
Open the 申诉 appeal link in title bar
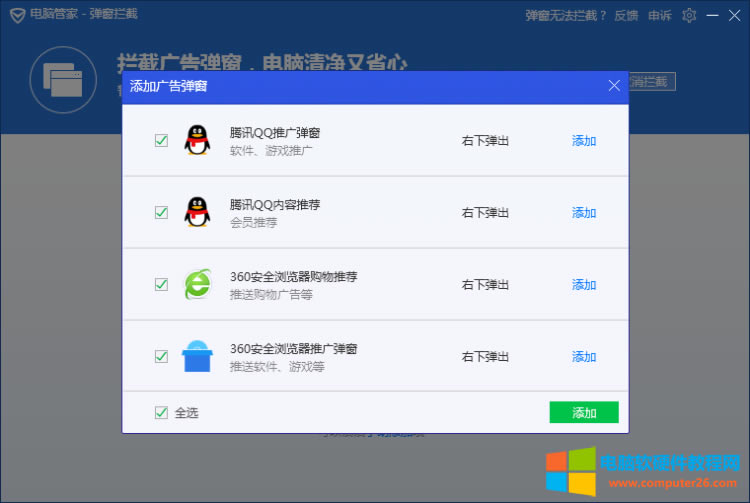pos(660,16)
